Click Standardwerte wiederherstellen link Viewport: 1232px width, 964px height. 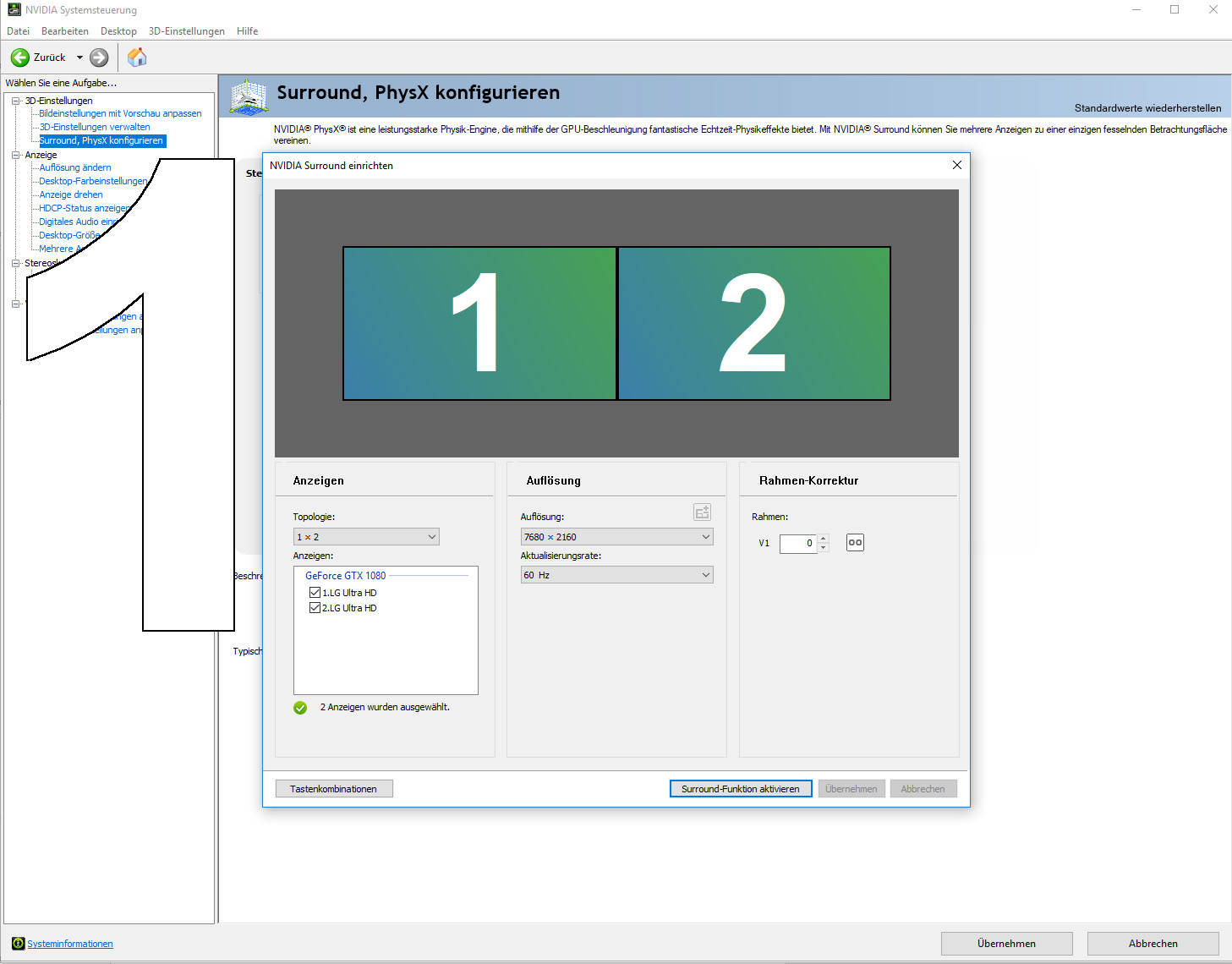tap(1148, 108)
